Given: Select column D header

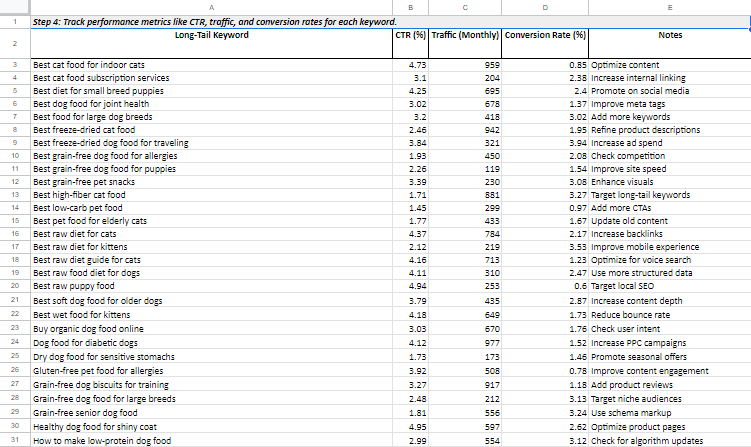Looking at the screenshot, I should (545, 7).
